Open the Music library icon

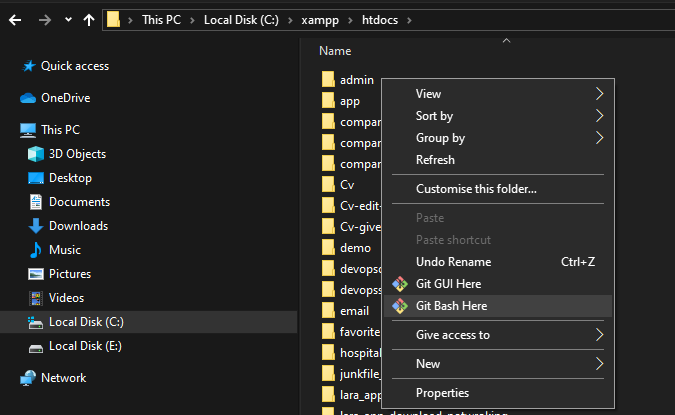36,250
